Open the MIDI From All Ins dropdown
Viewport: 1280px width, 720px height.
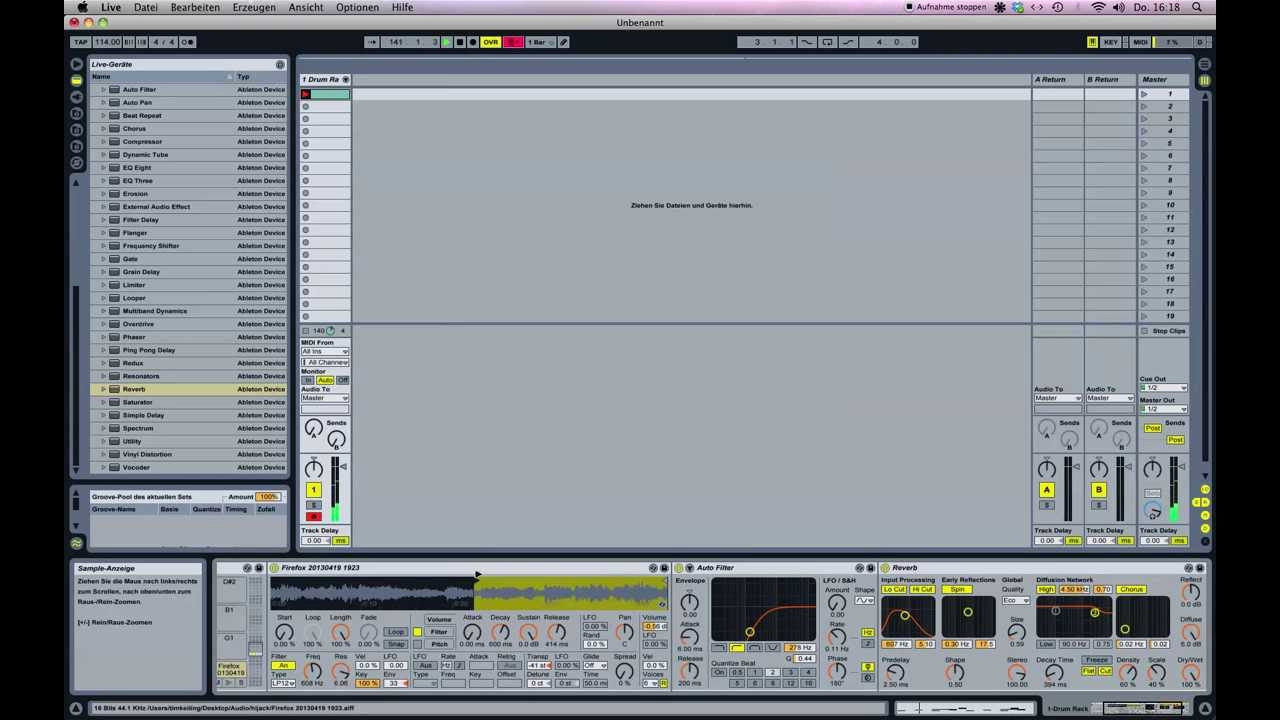pos(325,352)
